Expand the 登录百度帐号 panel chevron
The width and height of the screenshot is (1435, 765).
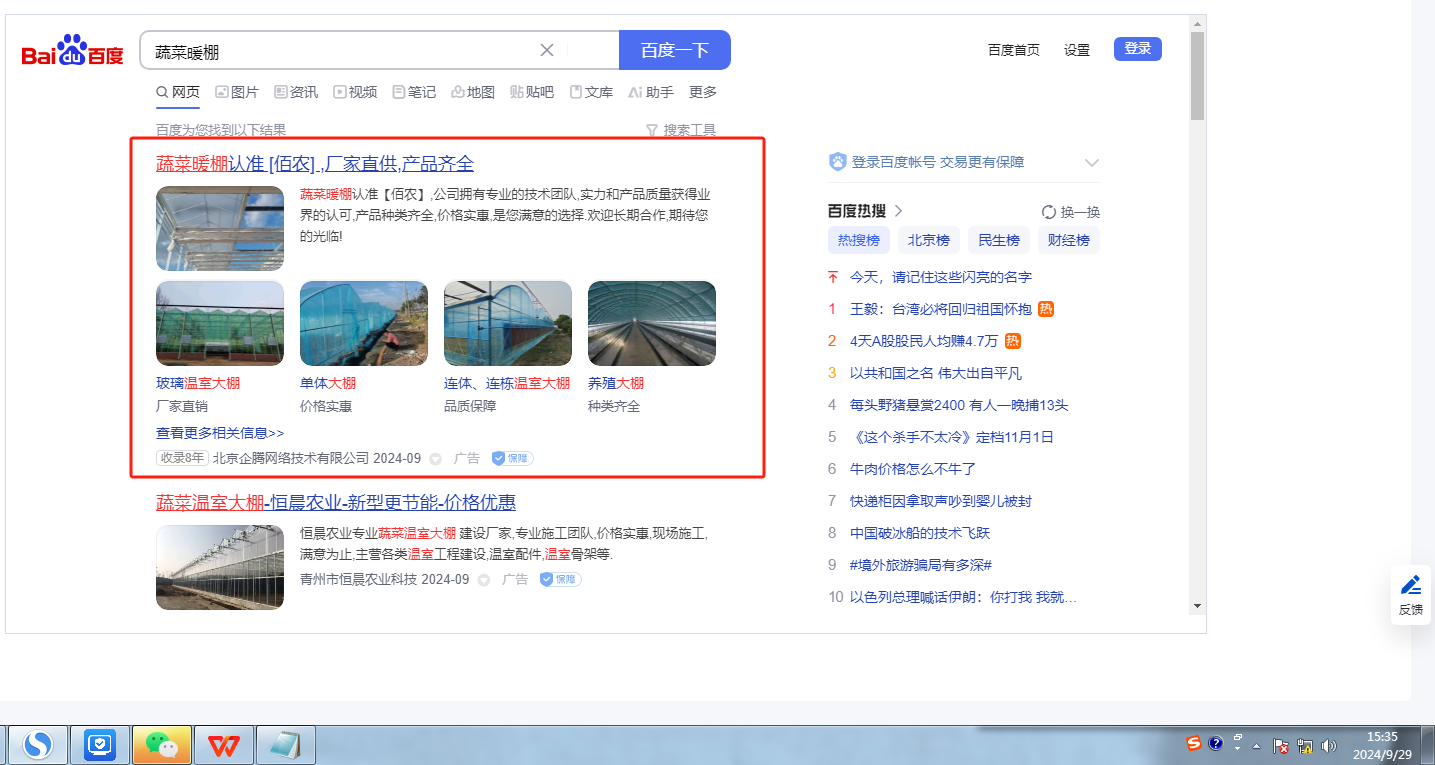click(1092, 163)
